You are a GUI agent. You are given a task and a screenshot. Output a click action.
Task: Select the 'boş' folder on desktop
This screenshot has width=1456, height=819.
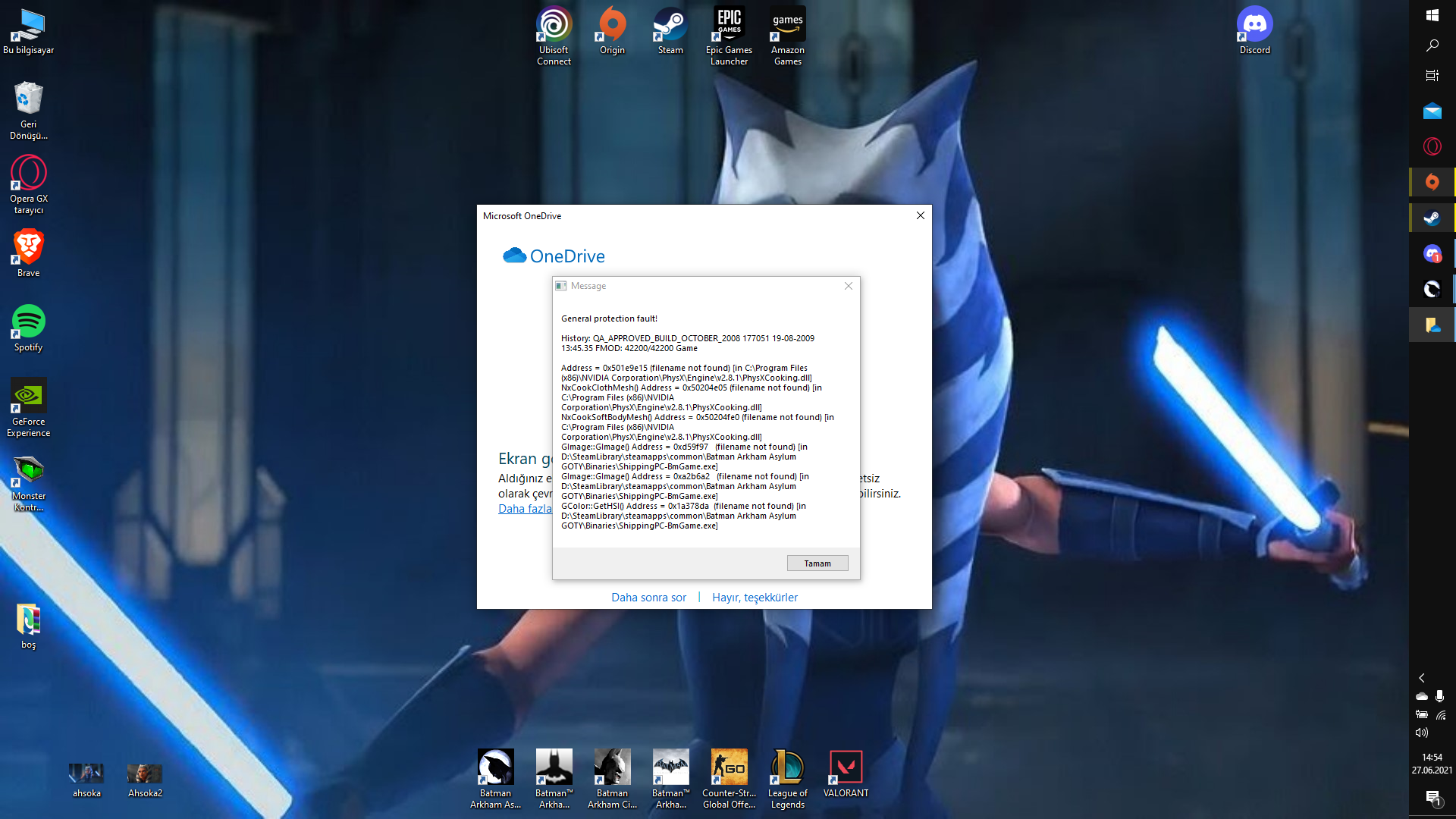29,626
